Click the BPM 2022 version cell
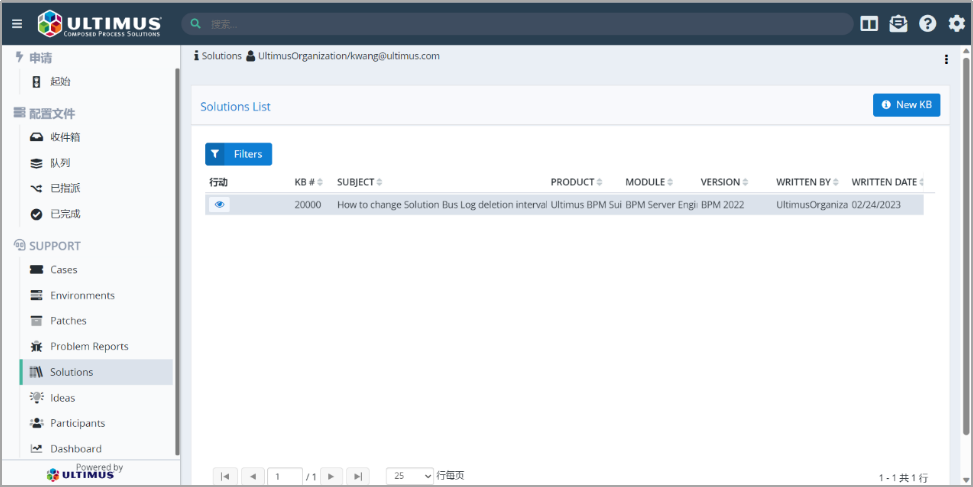 (722, 205)
